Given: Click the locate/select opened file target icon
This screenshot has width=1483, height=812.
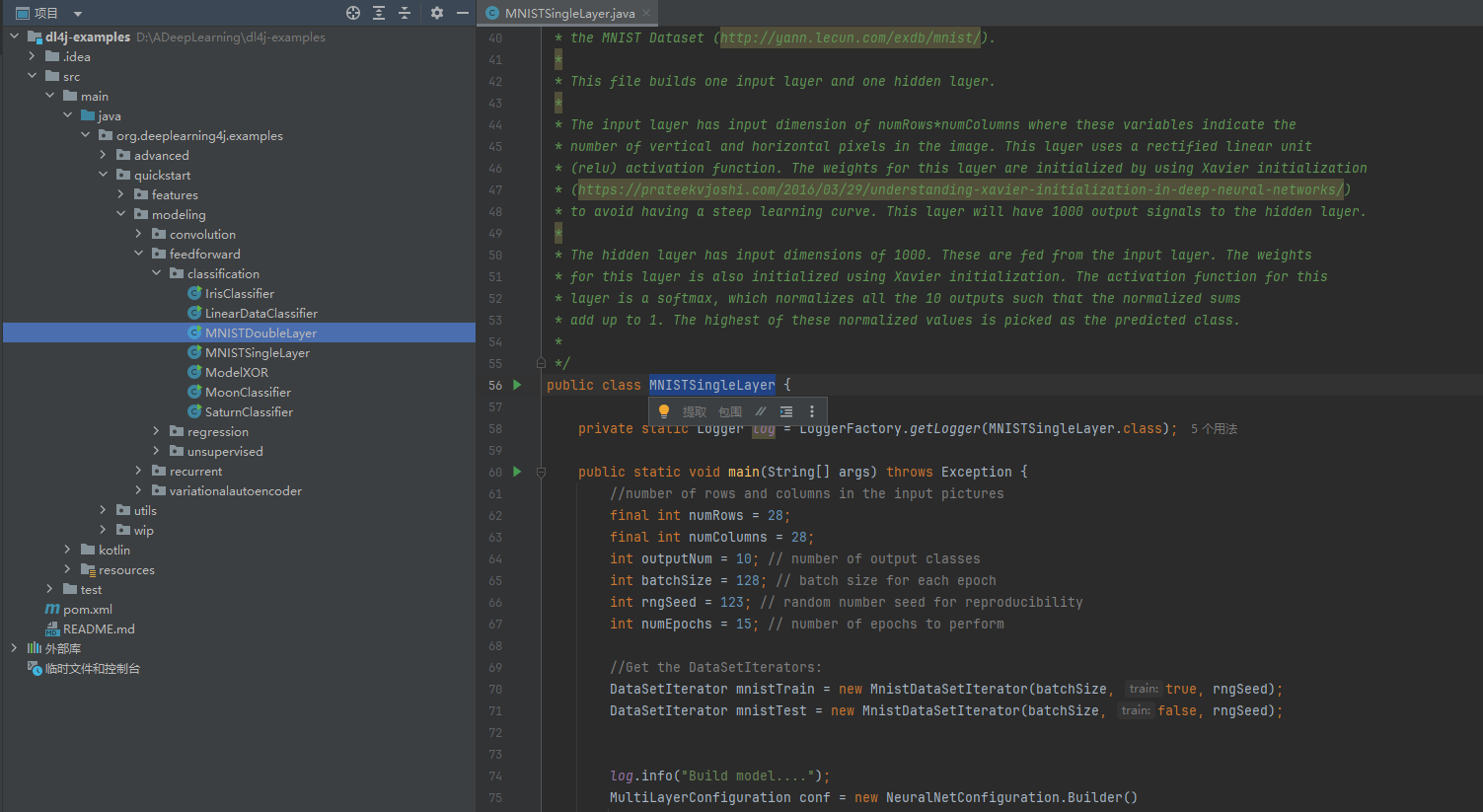Looking at the screenshot, I should [x=353, y=13].
